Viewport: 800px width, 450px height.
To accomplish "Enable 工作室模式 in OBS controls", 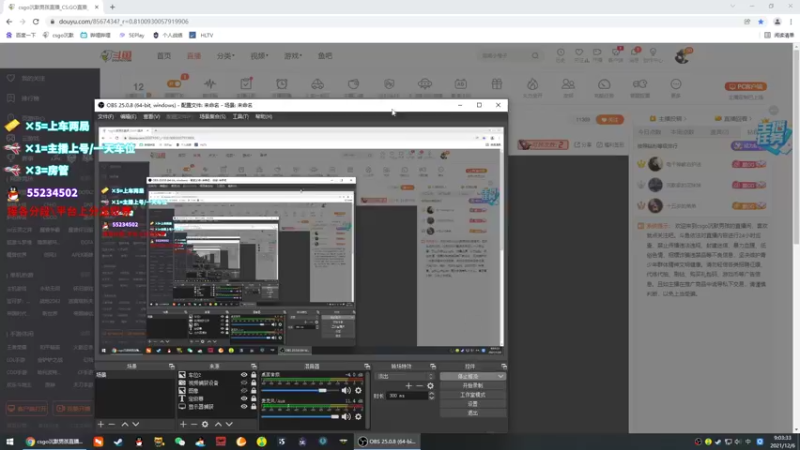I will click(472, 395).
